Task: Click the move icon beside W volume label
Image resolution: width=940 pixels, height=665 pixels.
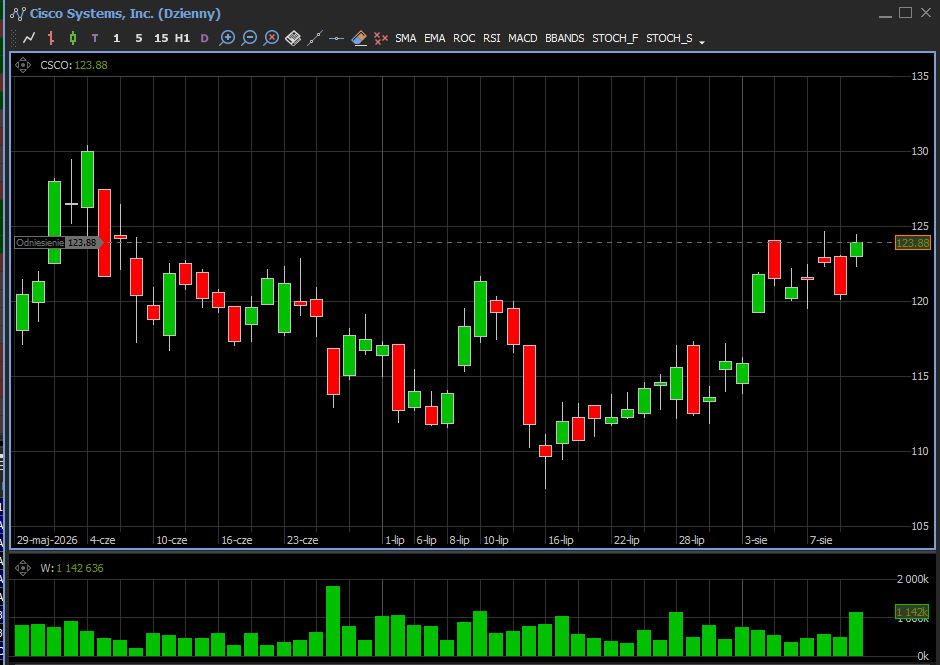Action: click(x=23, y=567)
